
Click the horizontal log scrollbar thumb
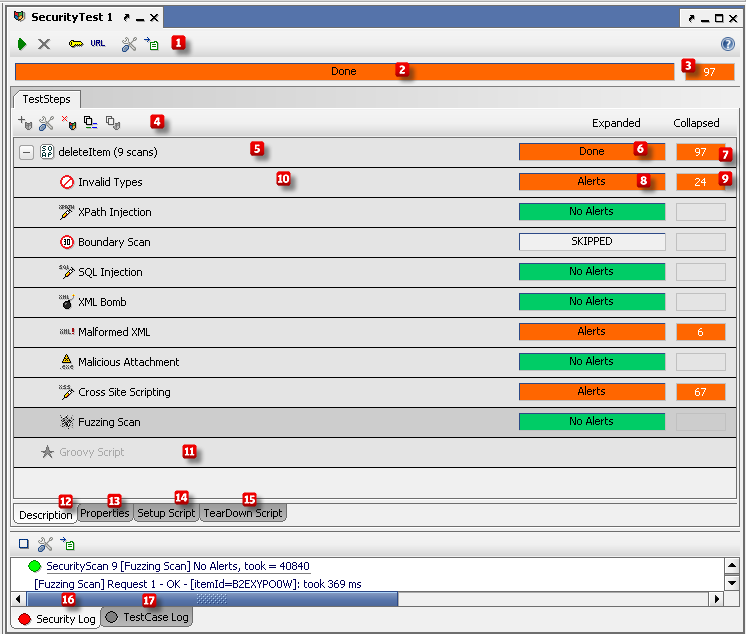tap(212, 599)
